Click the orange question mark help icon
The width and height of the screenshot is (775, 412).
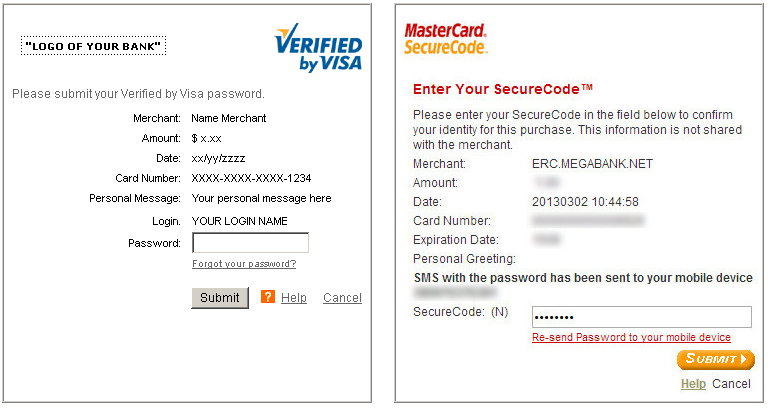[x=267, y=296]
